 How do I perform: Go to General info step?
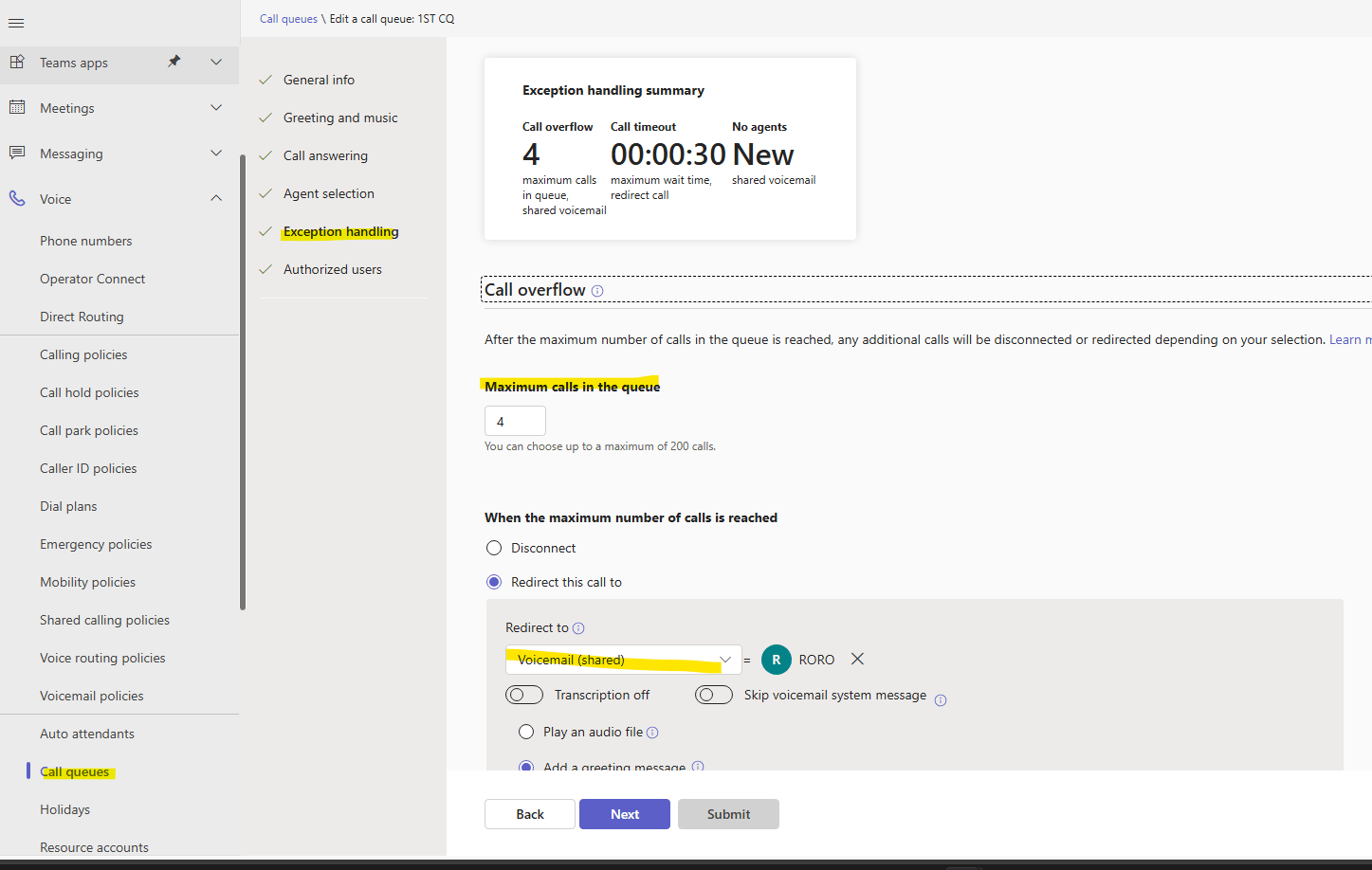click(x=319, y=80)
